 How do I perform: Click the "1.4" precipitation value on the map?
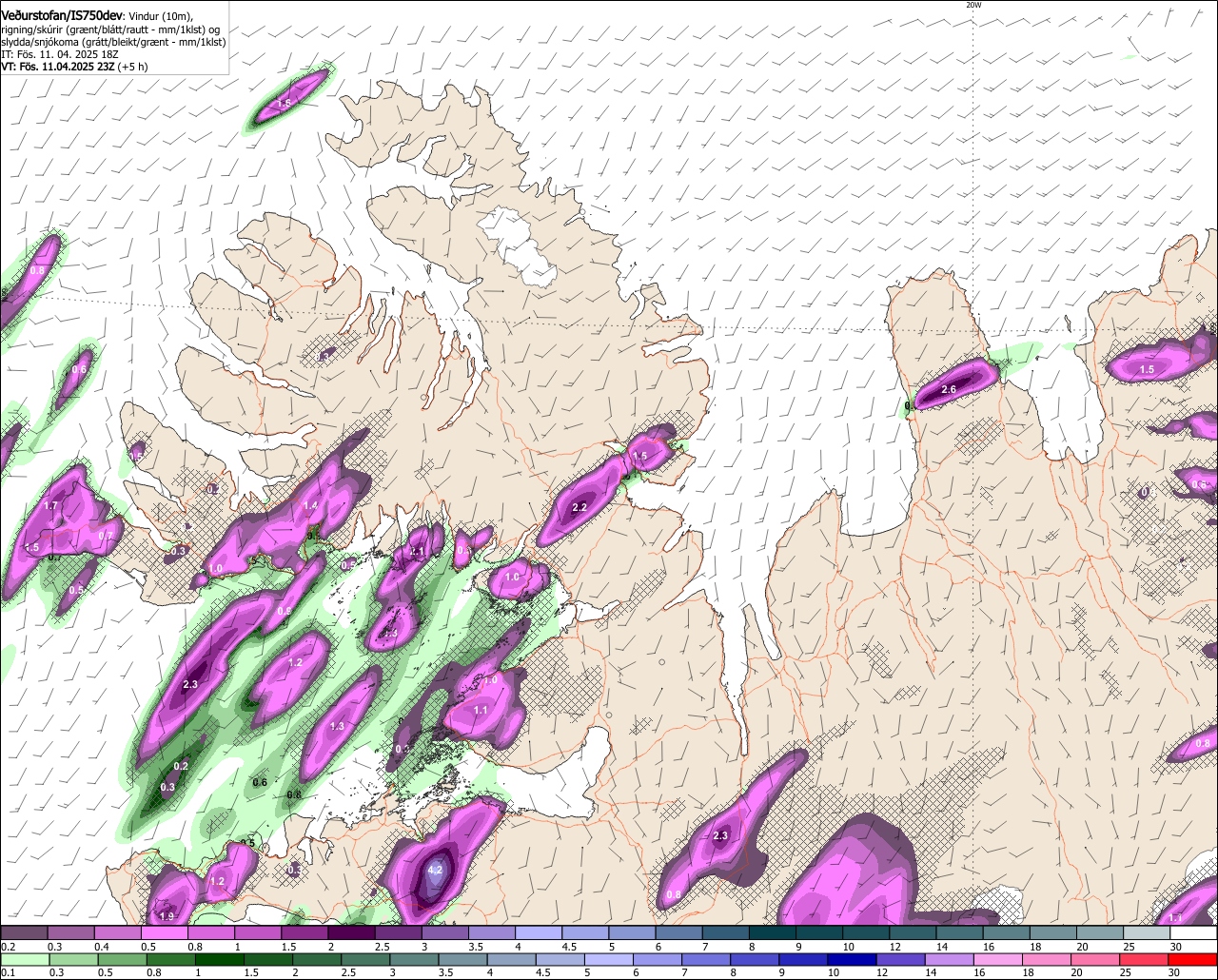[310, 506]
